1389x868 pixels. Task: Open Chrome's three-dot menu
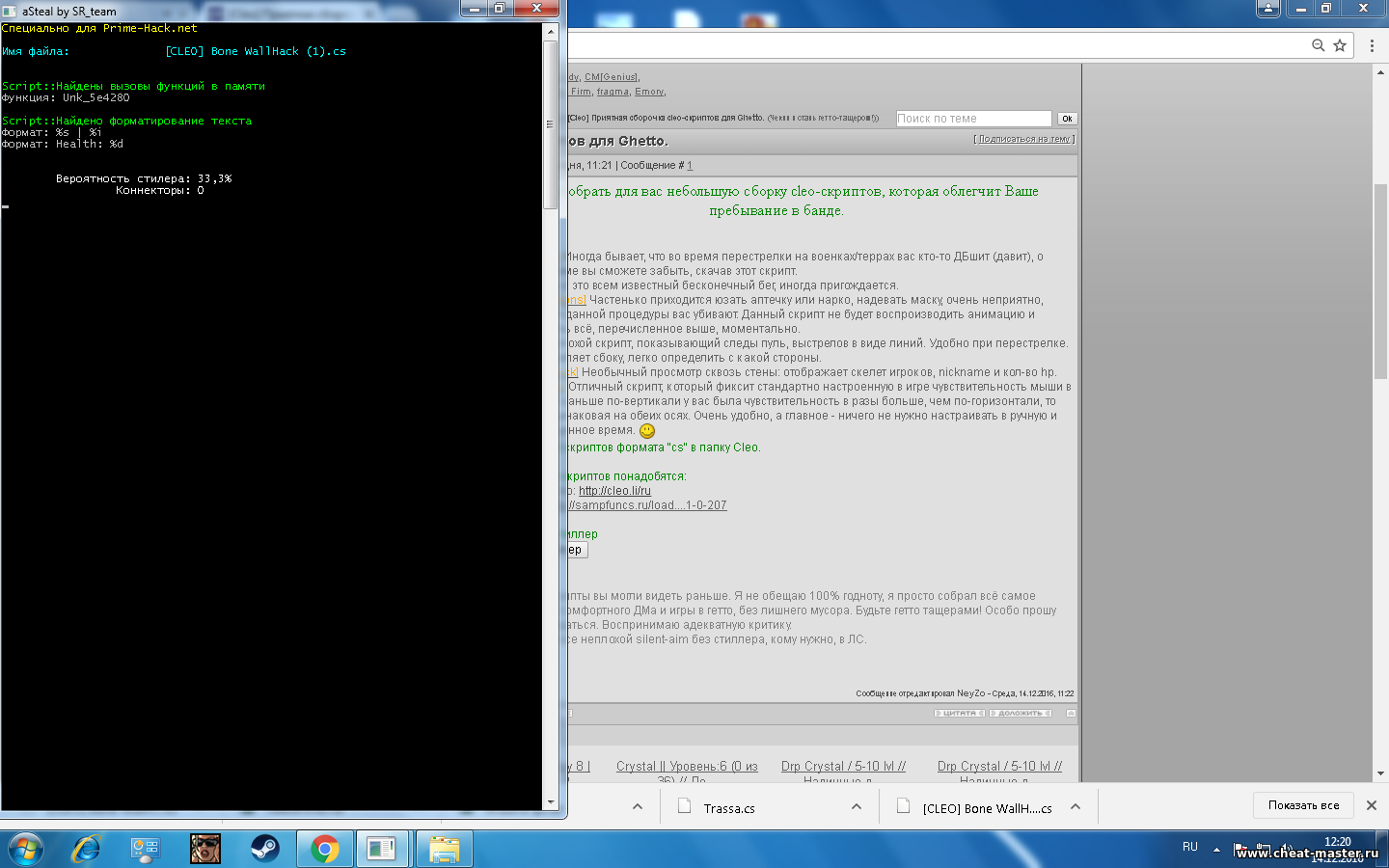click(1372, 45)
